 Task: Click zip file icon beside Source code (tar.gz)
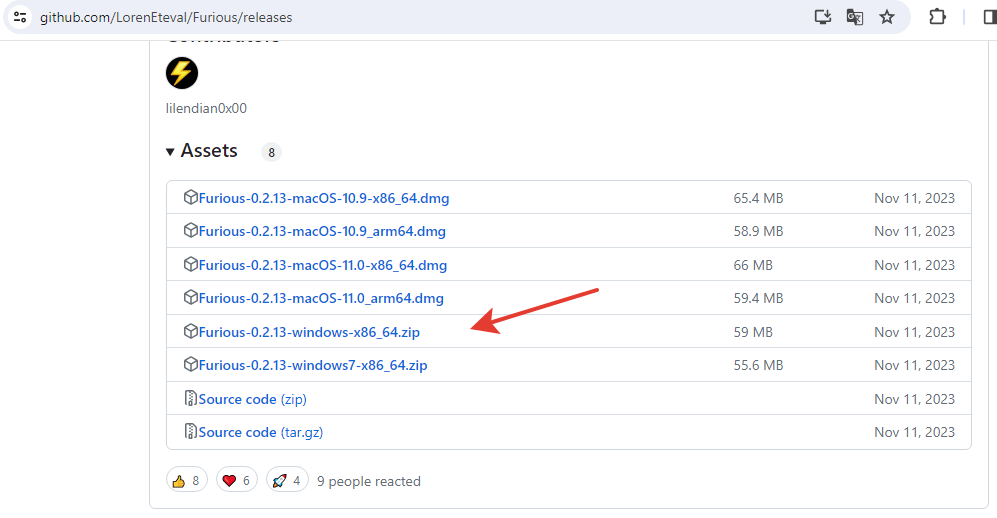coord(190,431)
